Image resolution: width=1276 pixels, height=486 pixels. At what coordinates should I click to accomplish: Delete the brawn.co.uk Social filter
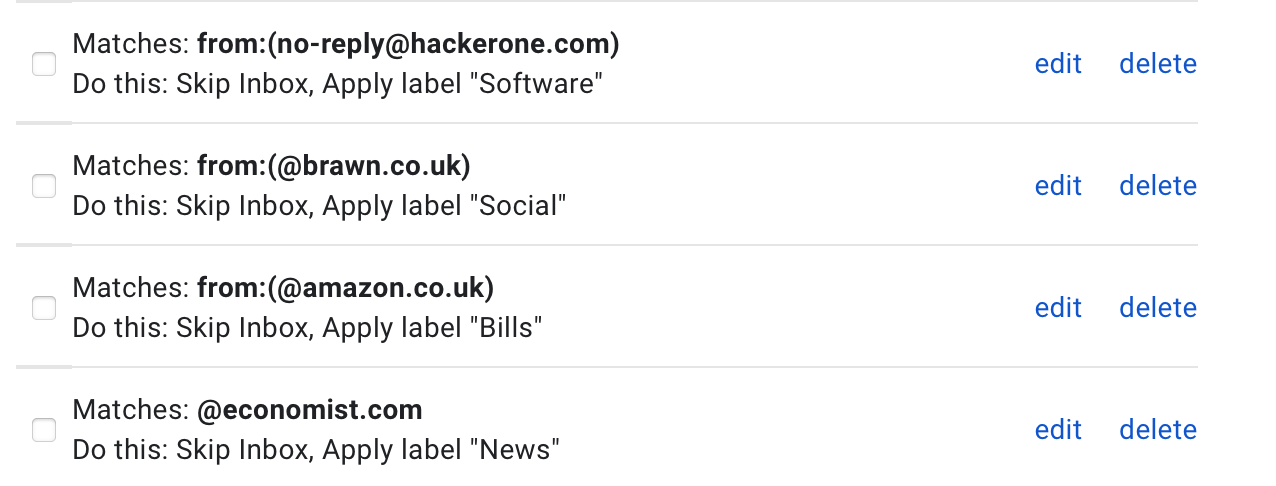(x=1158, y=186)
